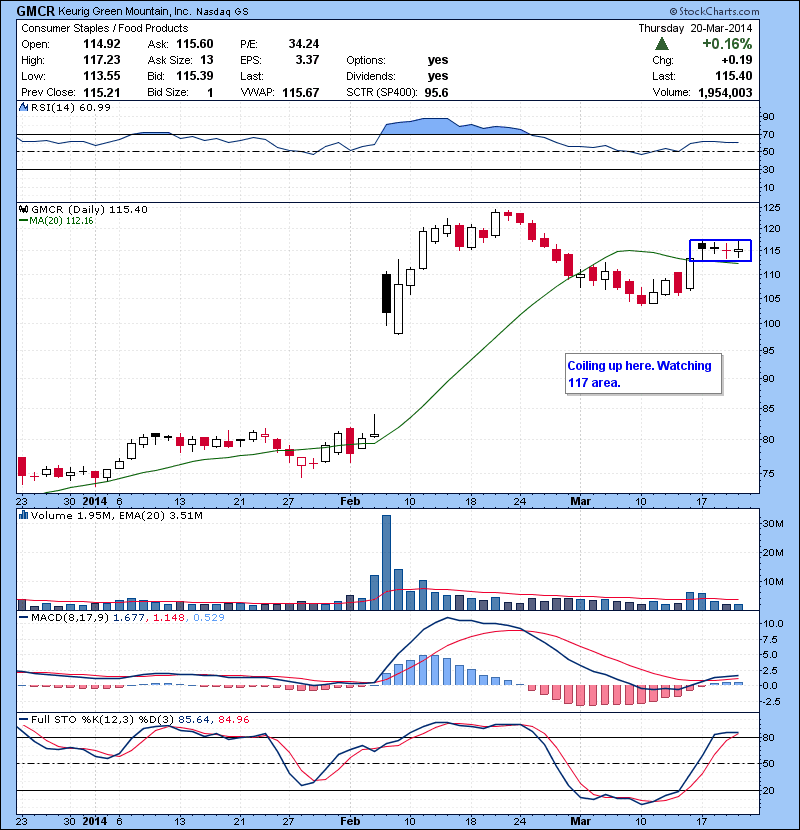Click the stochastic %D value 84.96
The width and height of the screenshot is (800, 830).
click(233, 719)
